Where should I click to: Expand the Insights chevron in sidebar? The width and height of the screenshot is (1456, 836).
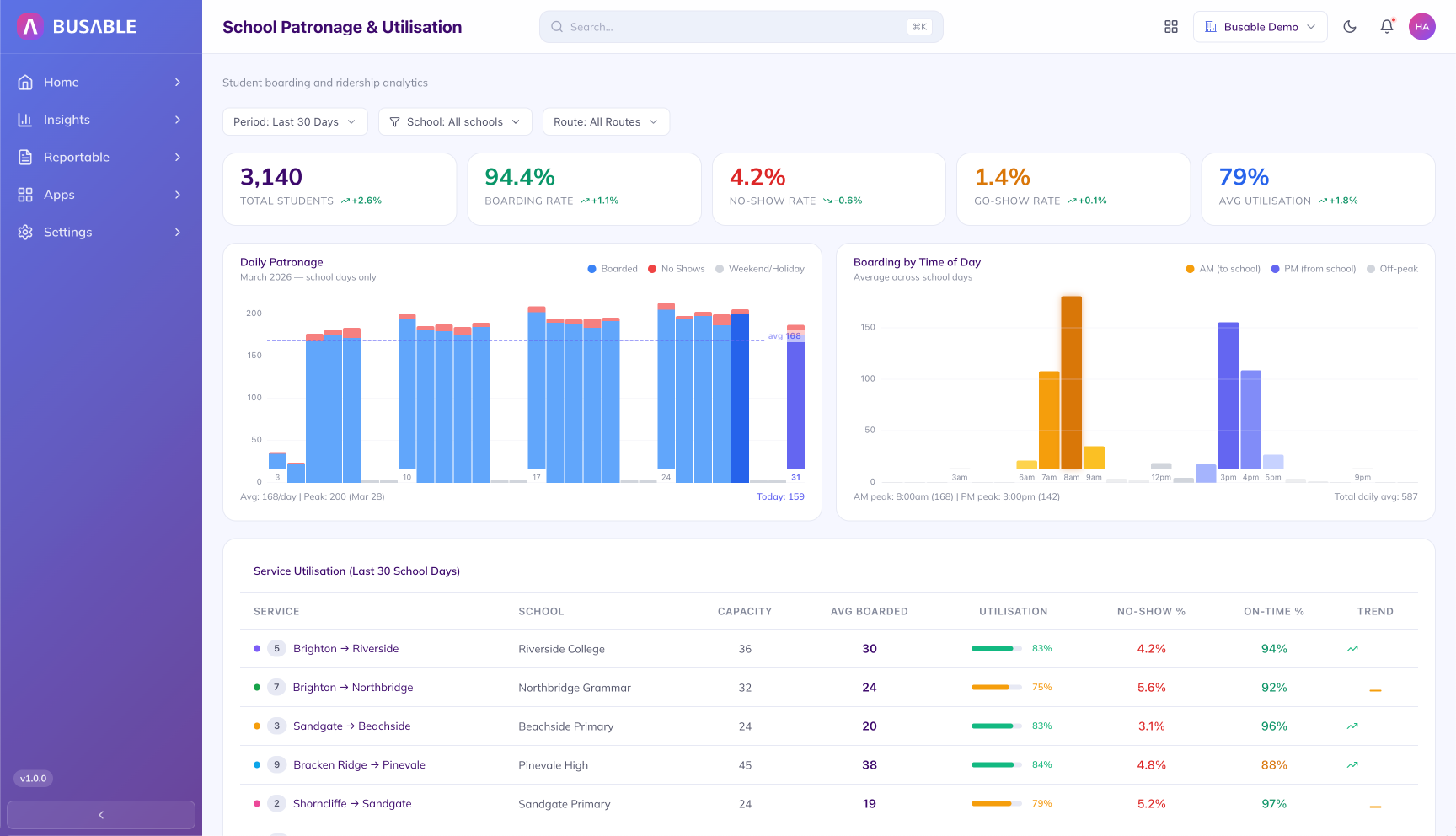(178, 120)
